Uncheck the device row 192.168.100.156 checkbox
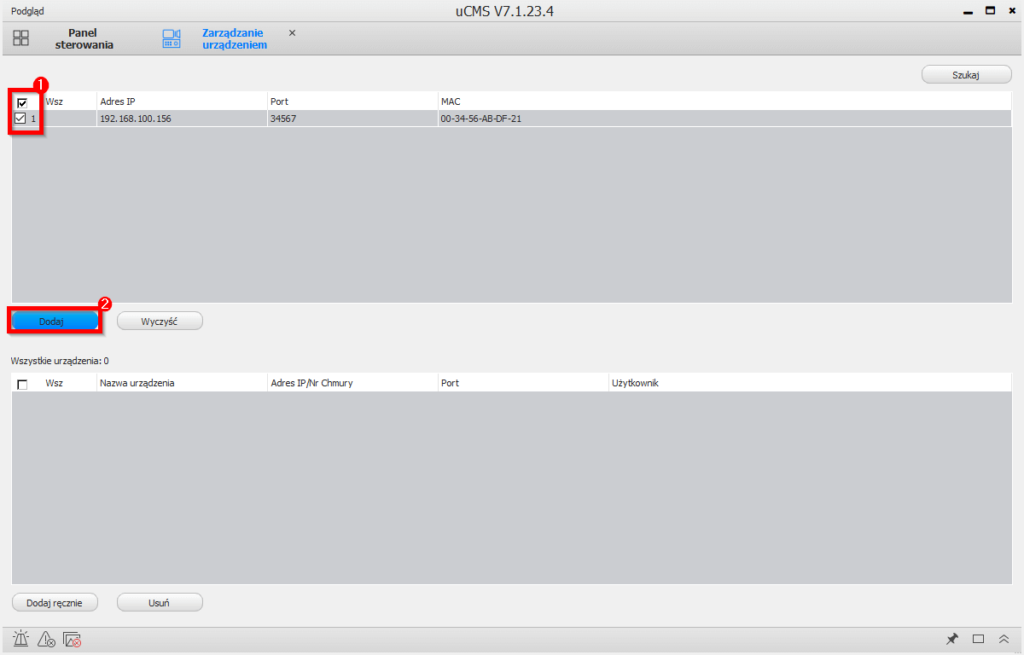This screenshot has height=655, width=1024. click(20, 118)
